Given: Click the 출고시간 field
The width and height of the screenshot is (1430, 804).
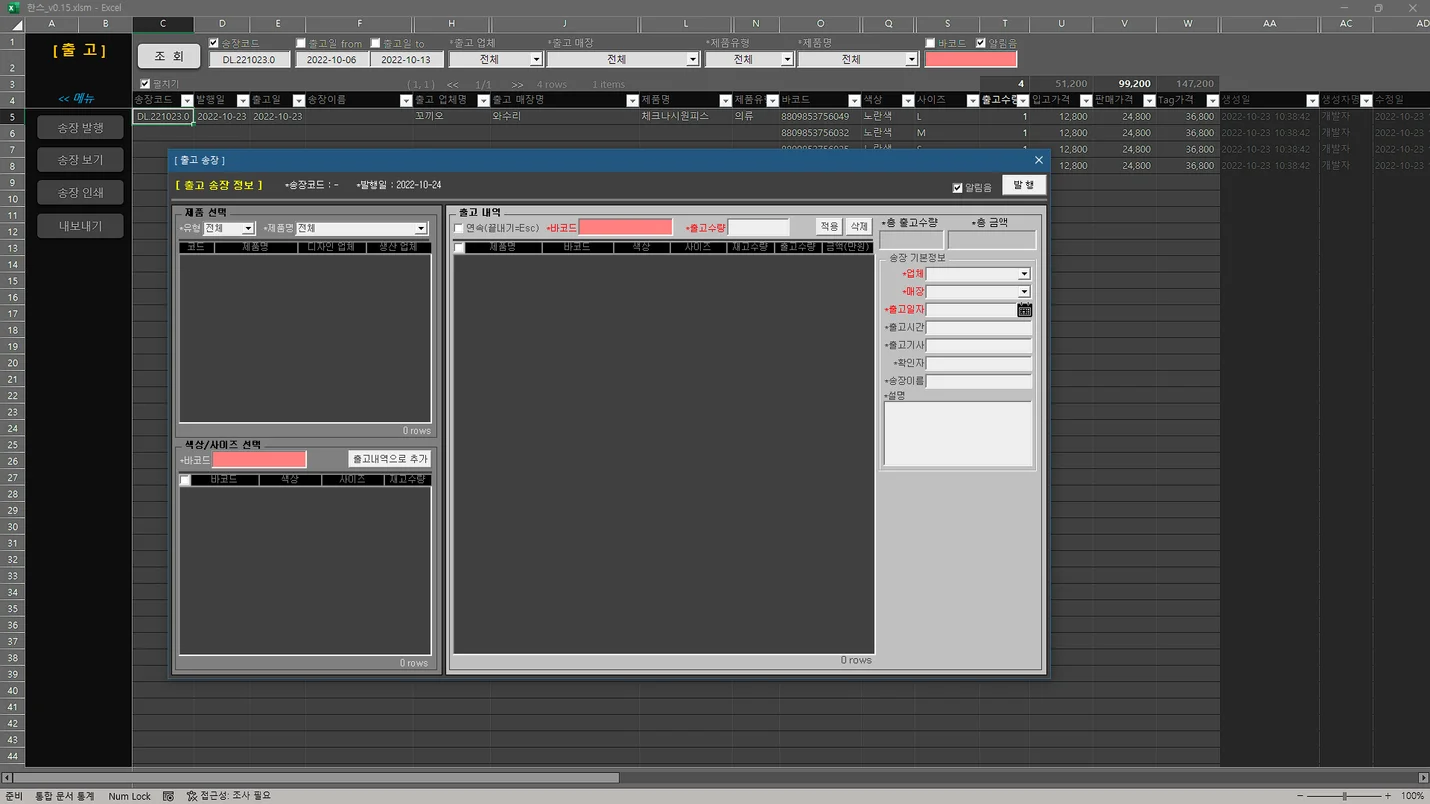Looking at the screenshot, I should point(978,328).
